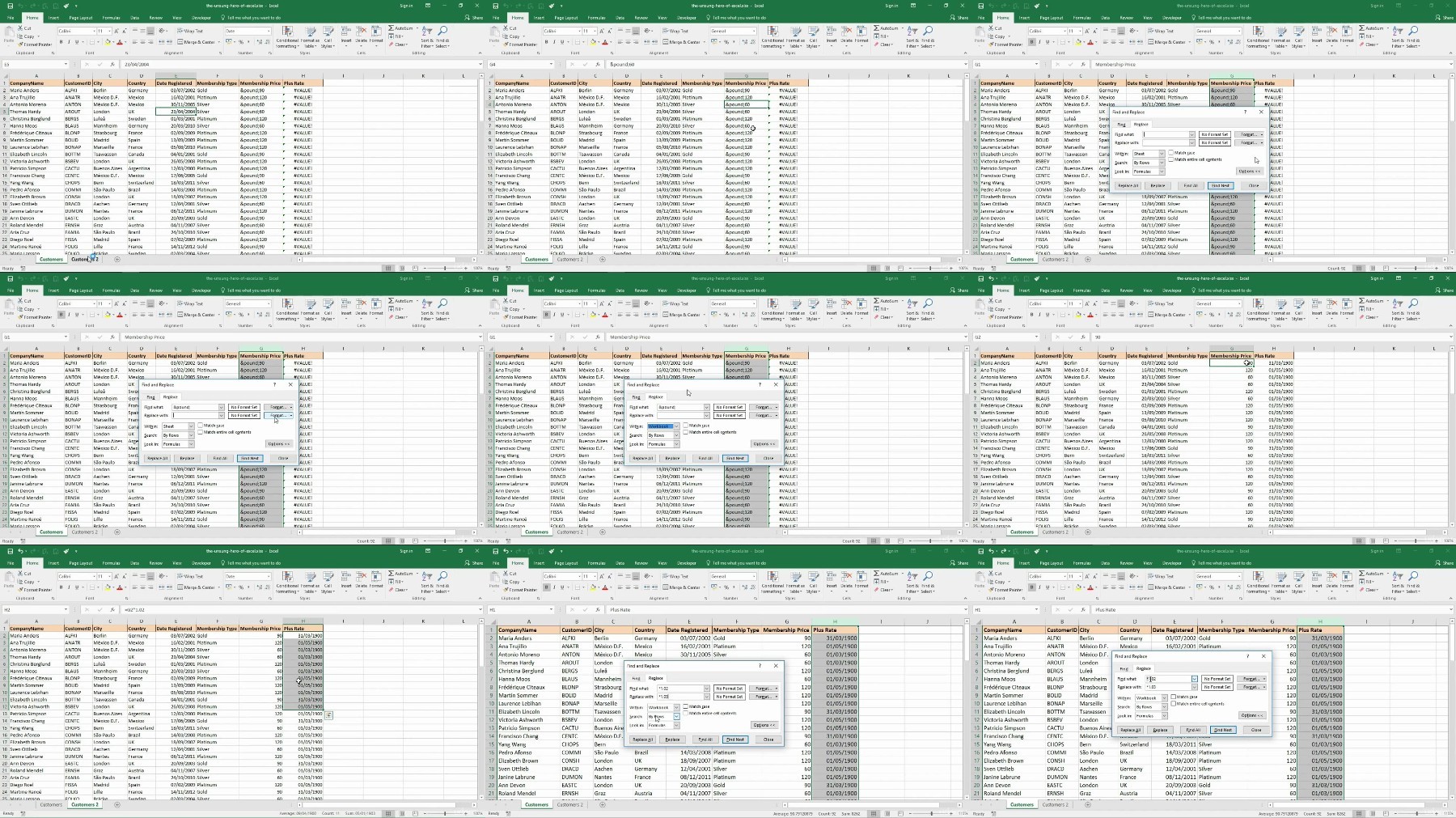Check Match case in &pound; dialog with Within Workbook
The image size is (1456, 818).
pos(685,426)
